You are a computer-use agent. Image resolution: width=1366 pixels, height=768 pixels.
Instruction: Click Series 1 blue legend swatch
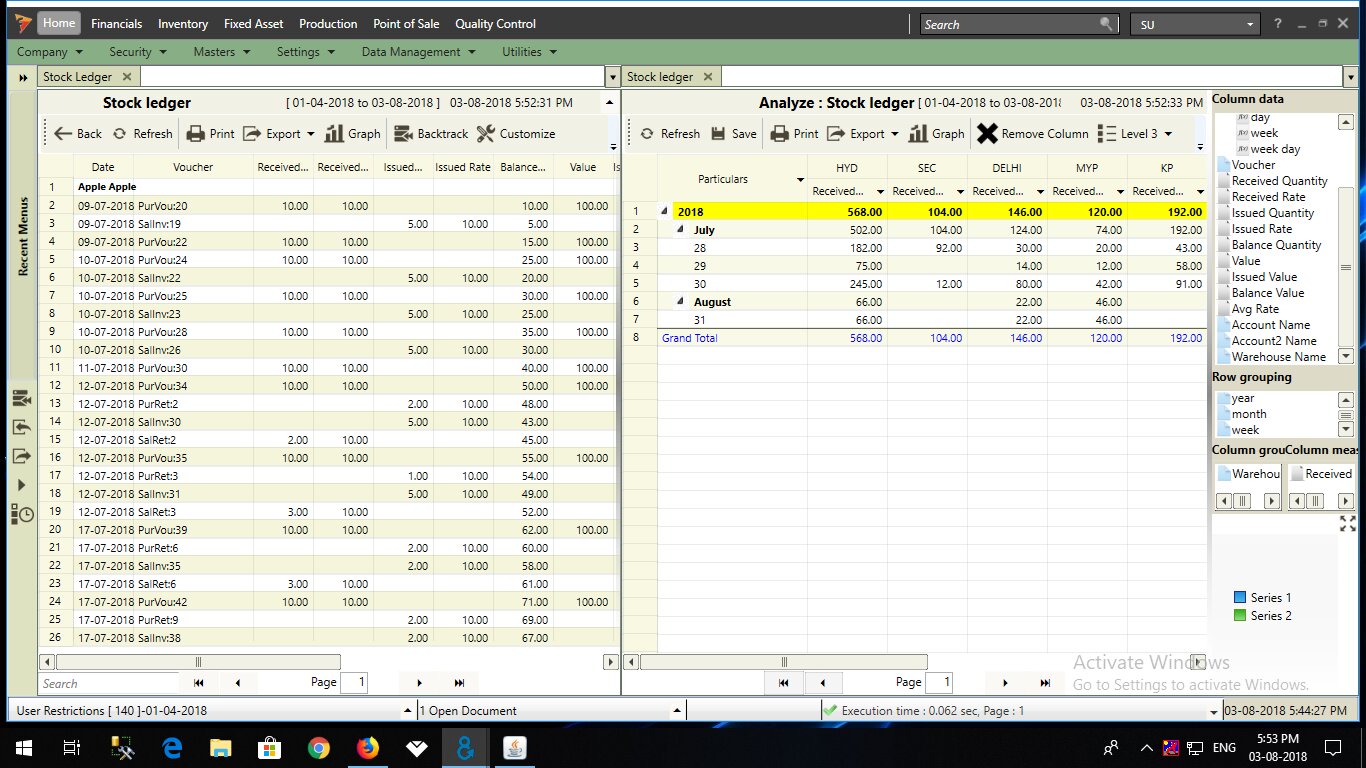(1241, 598)
